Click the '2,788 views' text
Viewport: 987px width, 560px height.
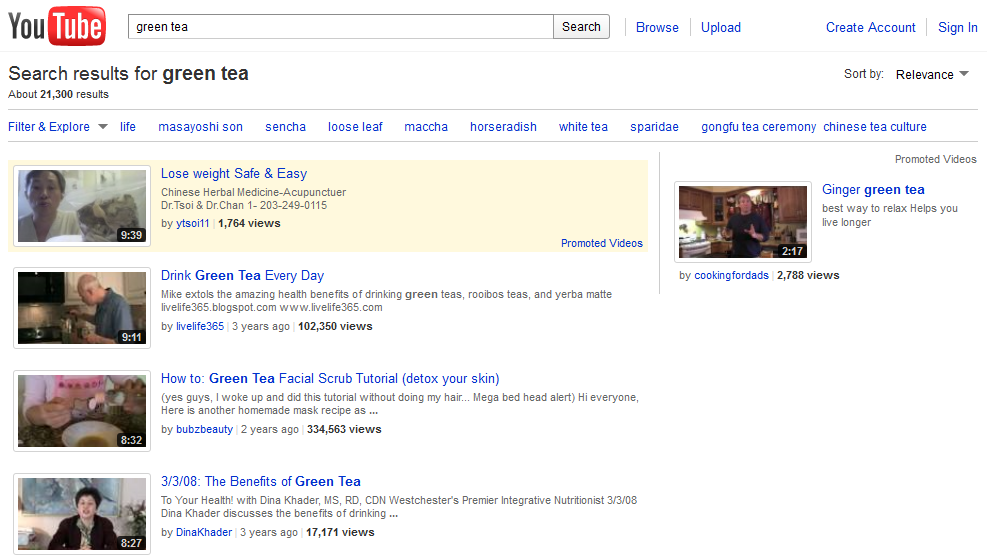coord(808,275)
